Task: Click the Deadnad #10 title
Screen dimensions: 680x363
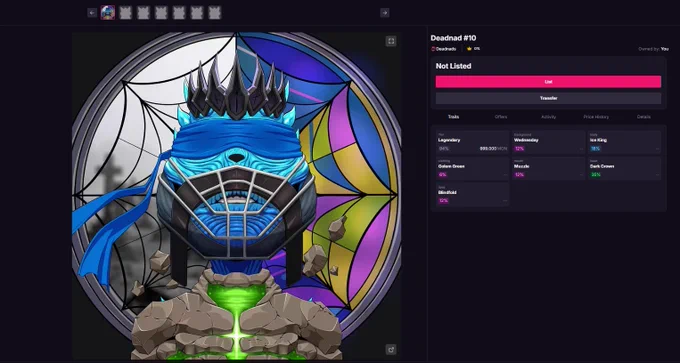Action: coord(453,38)
